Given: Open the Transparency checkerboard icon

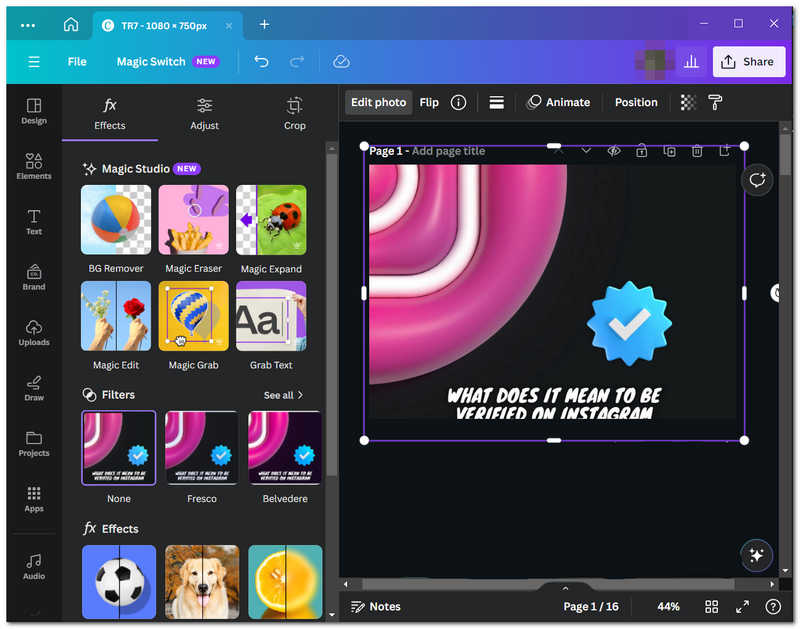Looking at the screenshot, I should (688, 102).
